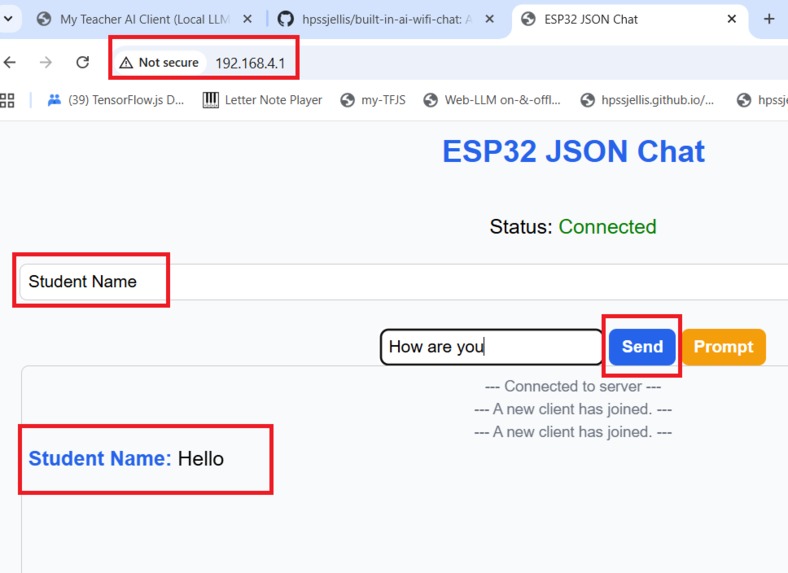Click the GitHub icon on the second tab

click(x=285, y=19)
